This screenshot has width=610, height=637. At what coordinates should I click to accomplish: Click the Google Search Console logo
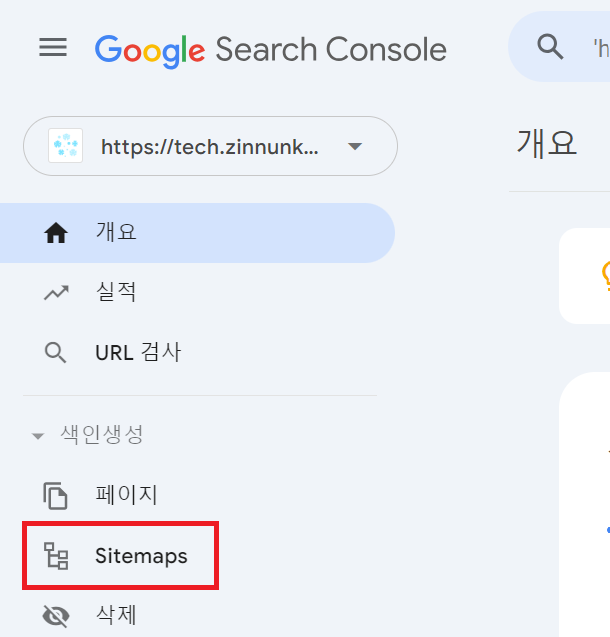pos(270,50)
